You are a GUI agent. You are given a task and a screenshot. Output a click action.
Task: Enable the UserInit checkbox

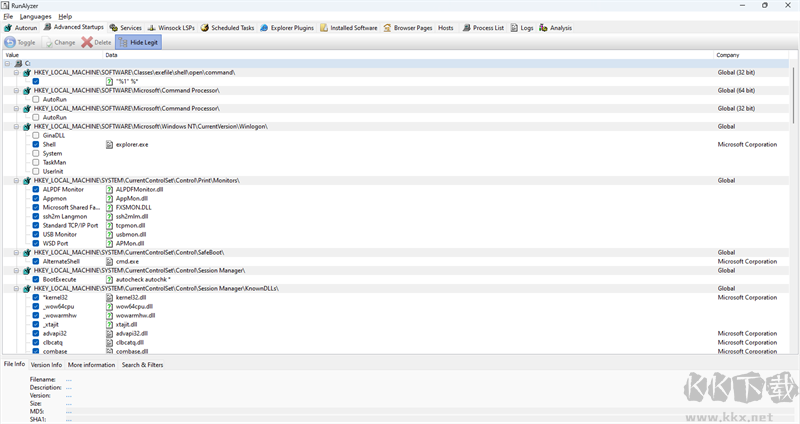click(36, 171)
